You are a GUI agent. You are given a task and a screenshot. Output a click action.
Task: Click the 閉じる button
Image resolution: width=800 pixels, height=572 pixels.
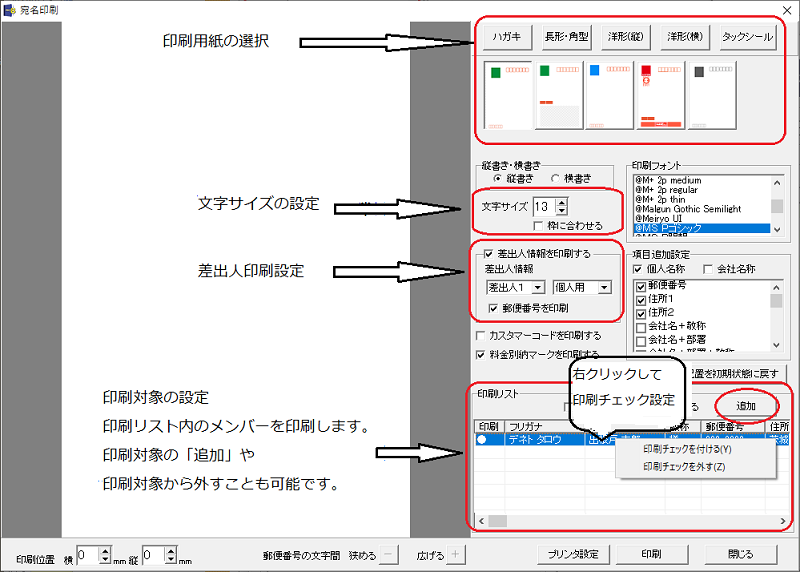tap(741, 554)
